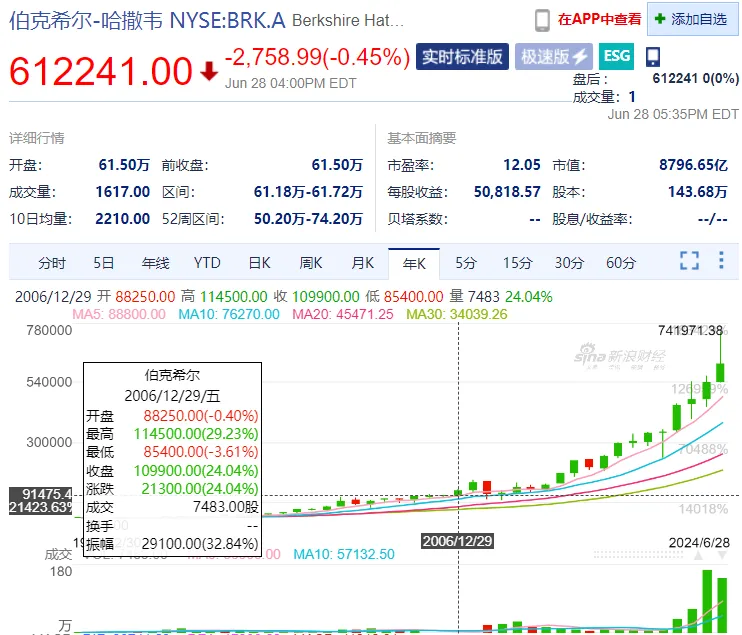Click the 股本 value 143.68万

[698, 192]
